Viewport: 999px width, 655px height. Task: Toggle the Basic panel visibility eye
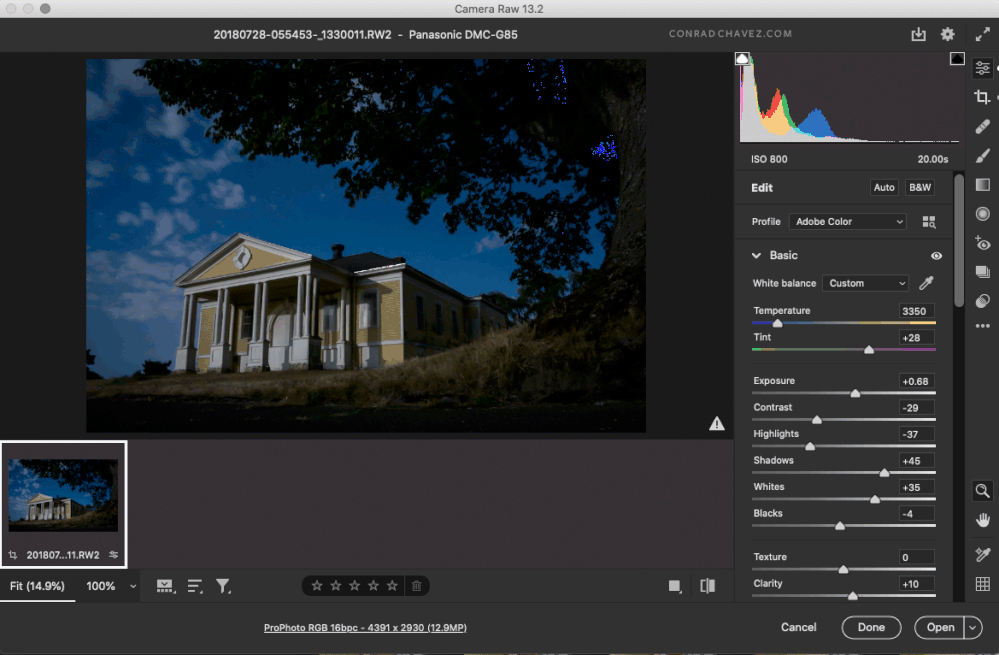(936, 256)
